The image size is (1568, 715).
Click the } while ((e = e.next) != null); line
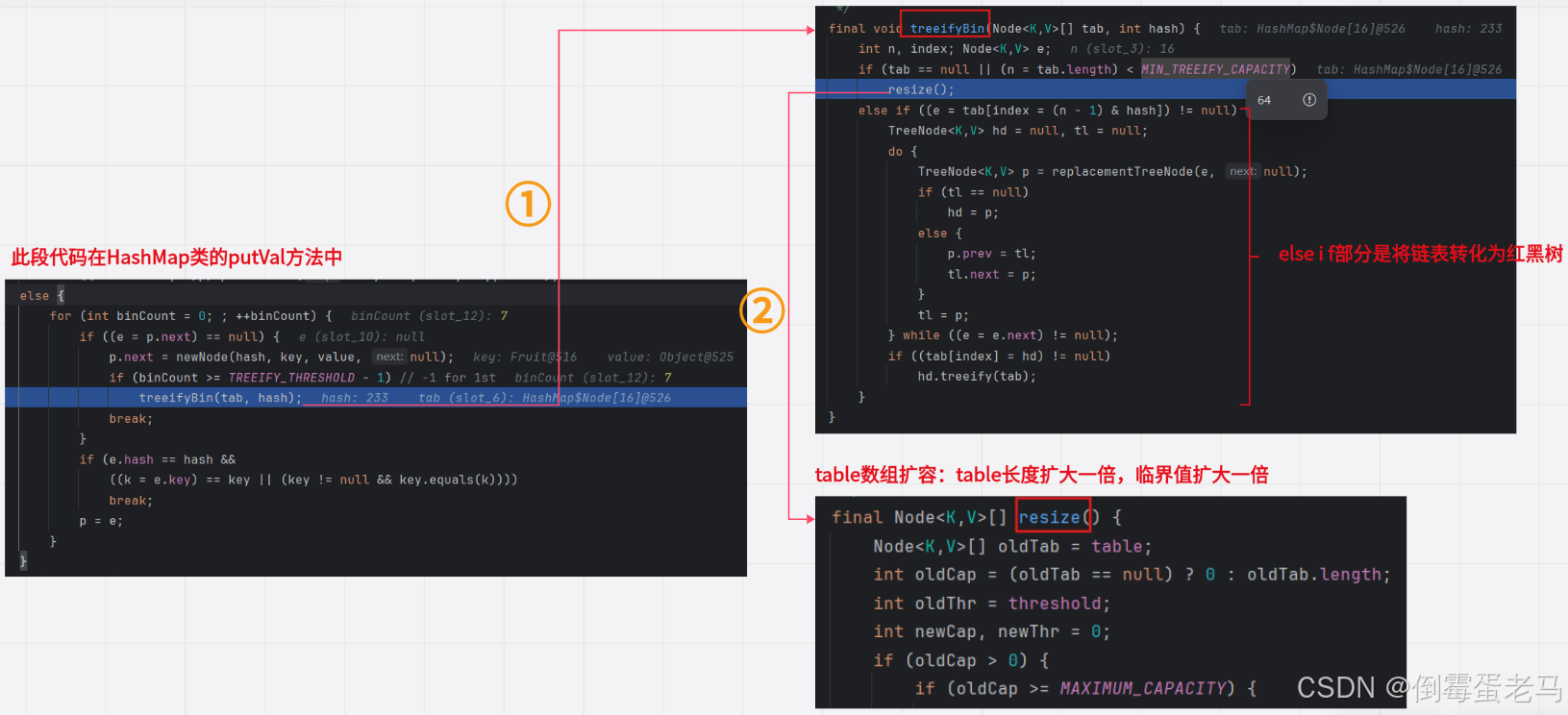pyautogui.click(x=1003, y=335)
